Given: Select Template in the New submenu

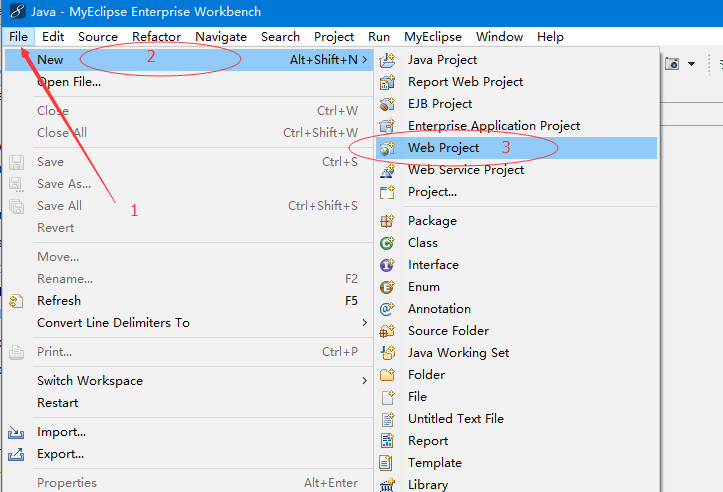Looking at the screenshot, I should click(516, 462).
